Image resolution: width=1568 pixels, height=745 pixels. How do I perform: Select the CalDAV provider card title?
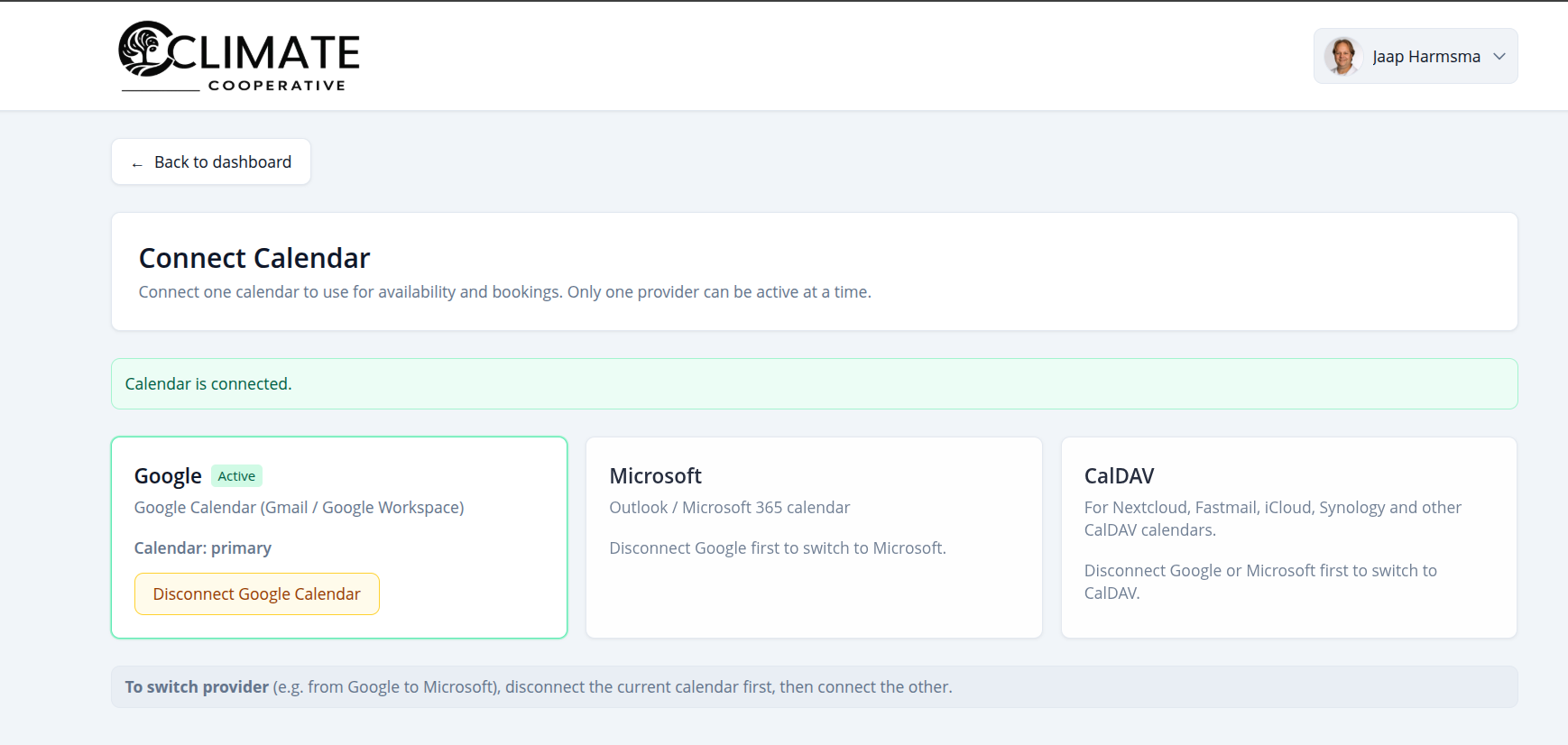pyautogui.click(x=1119, y=476)
